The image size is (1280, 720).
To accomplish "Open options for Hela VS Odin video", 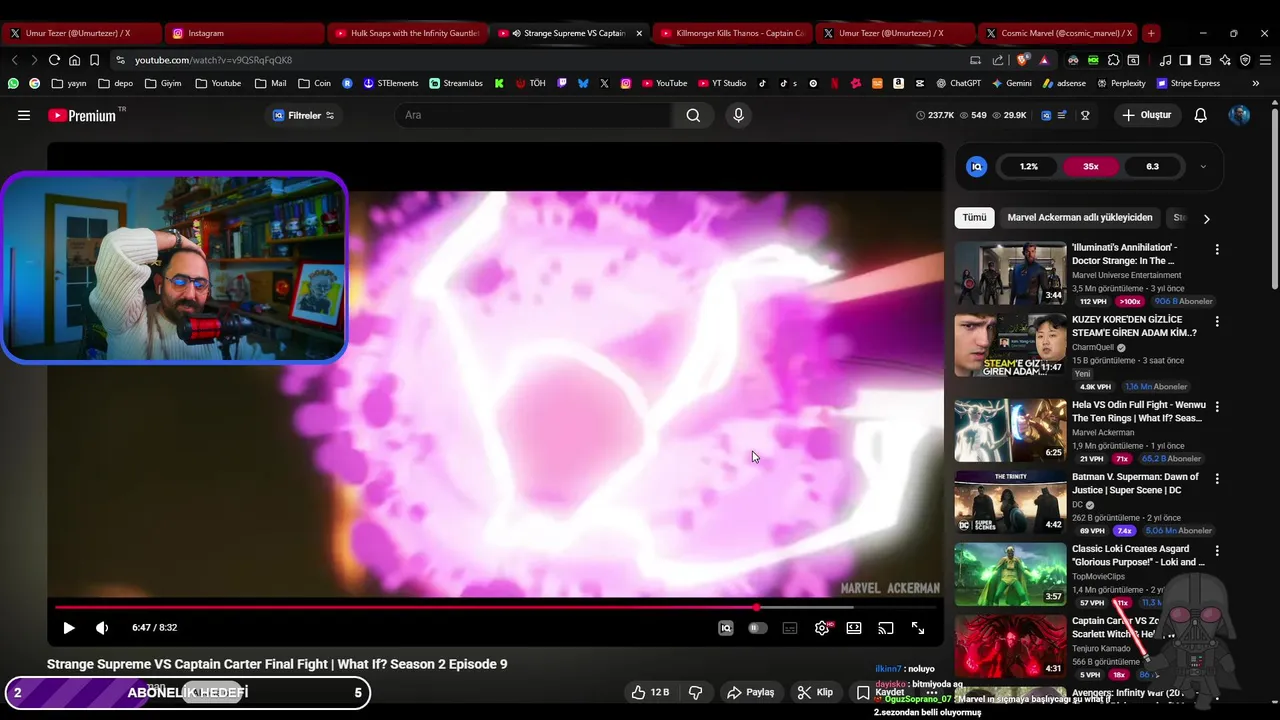I will coord(1217,407).
